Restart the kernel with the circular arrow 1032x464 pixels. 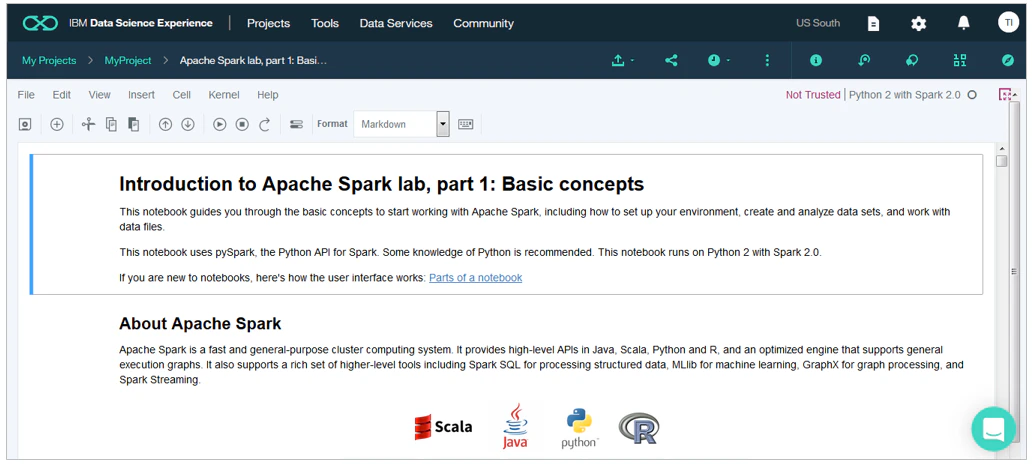pyautogui.click(x=265, y=124)
